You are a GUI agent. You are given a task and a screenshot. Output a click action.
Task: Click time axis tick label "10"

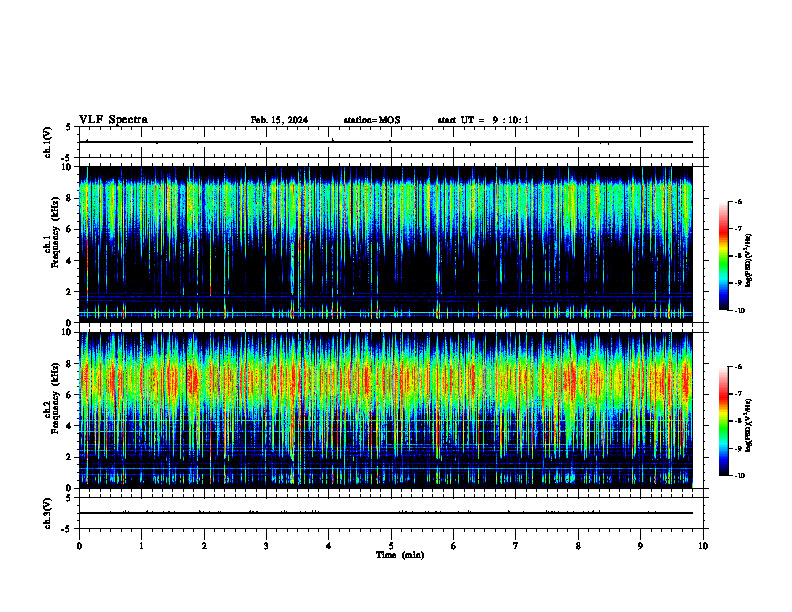(x=703, y=546)
